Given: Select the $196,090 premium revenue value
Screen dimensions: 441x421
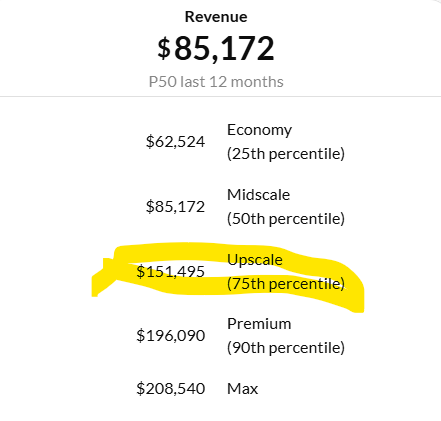Looking at the screenshot, I should coord(170,335).
